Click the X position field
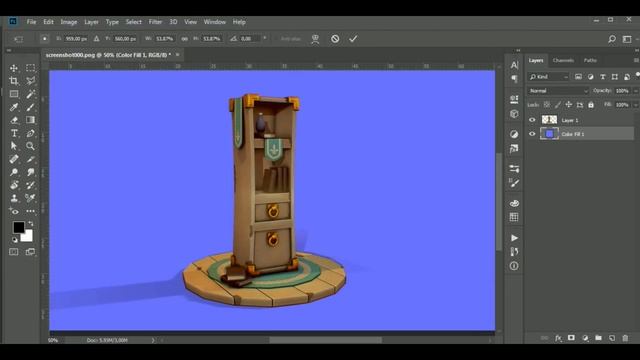The width and height of the screenshot is (640, 360). (76, 39)
